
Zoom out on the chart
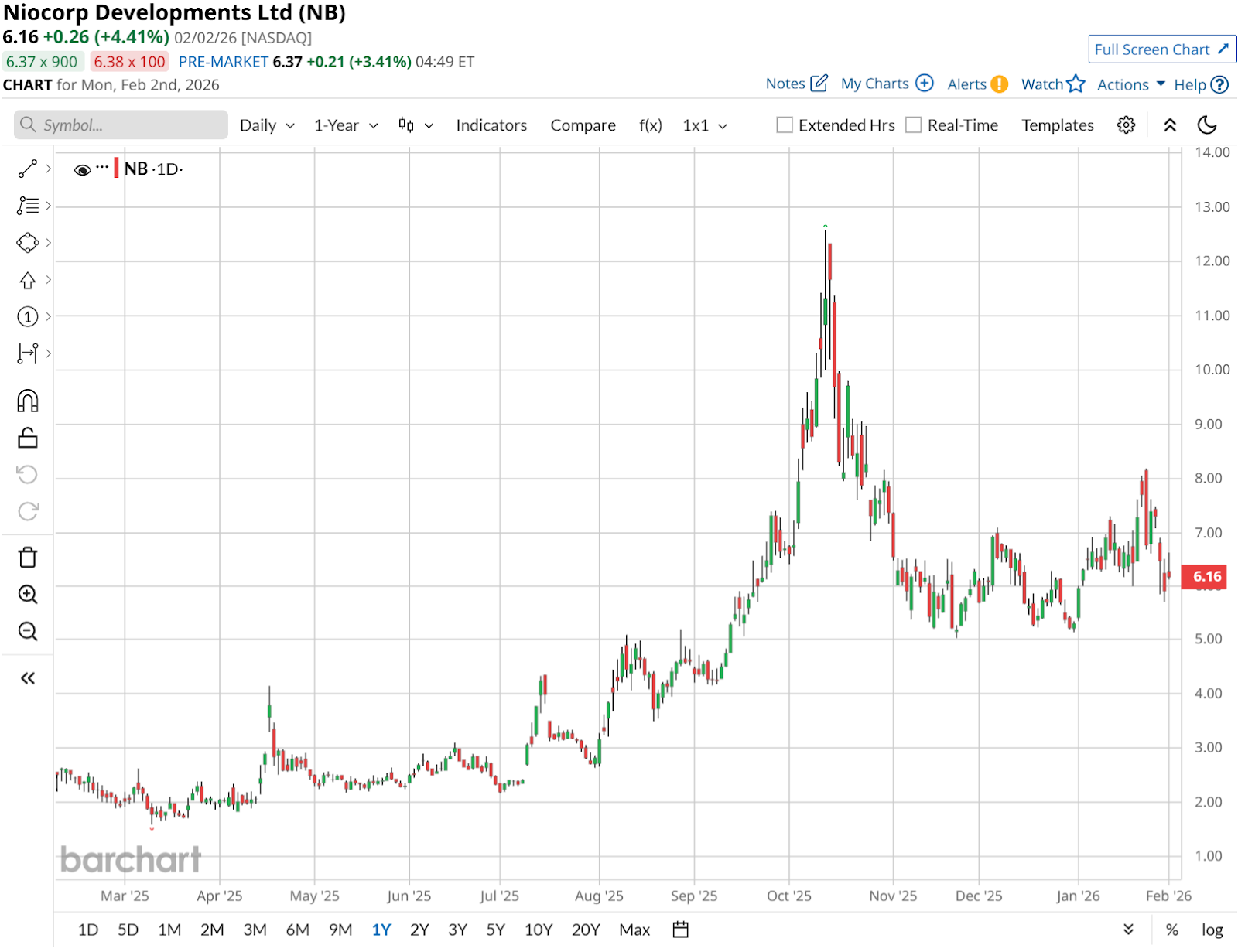[x=27, y=631]
